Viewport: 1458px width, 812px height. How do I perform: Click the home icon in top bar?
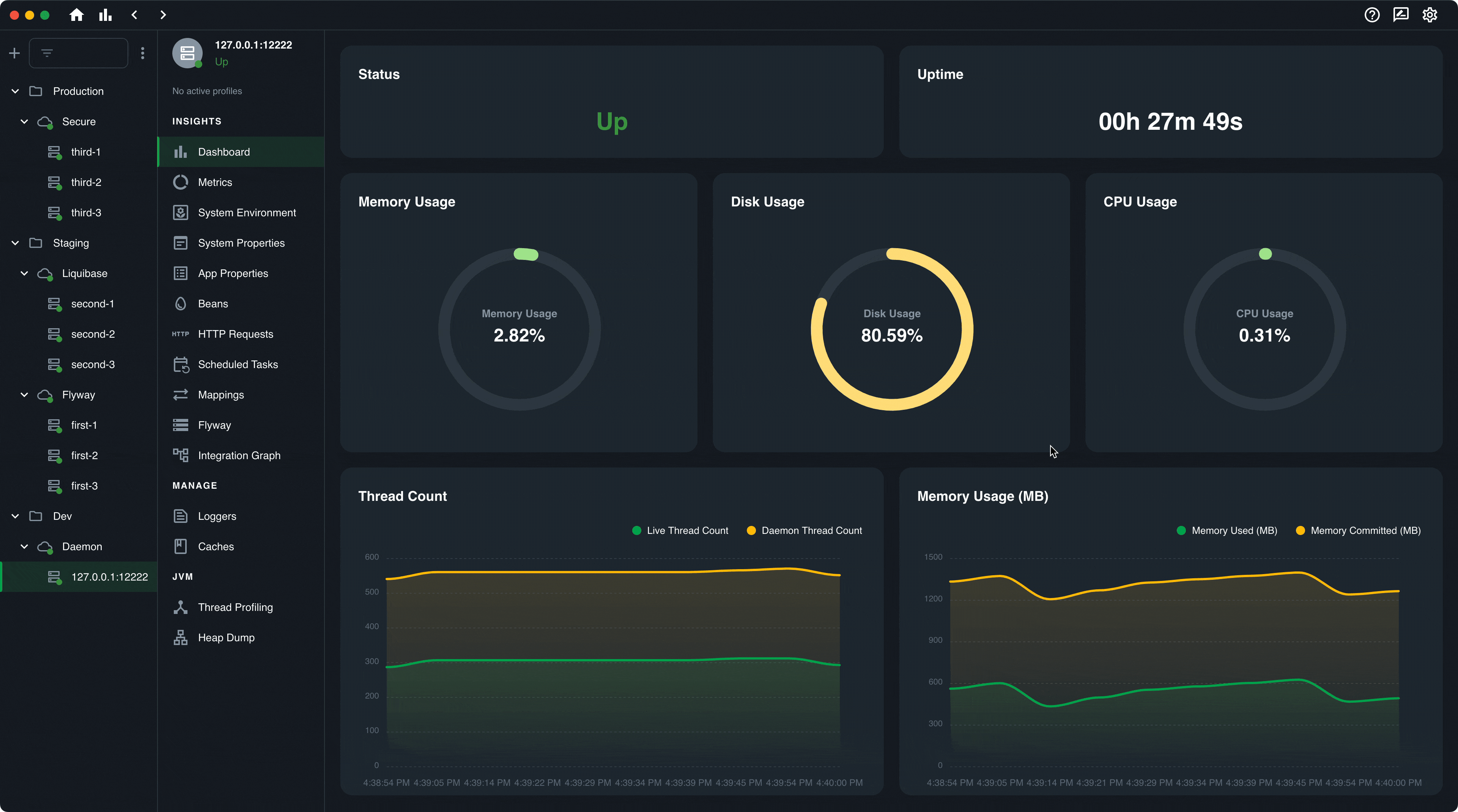[x=76, y=15]
